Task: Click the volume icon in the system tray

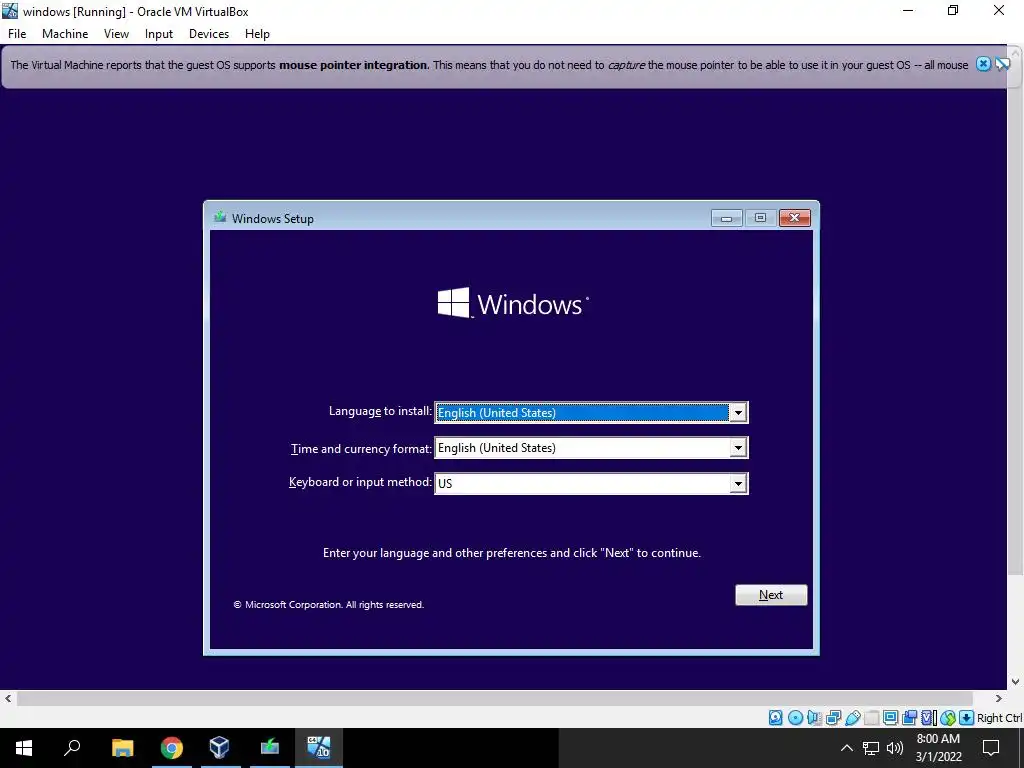Action: click(895, 748)
